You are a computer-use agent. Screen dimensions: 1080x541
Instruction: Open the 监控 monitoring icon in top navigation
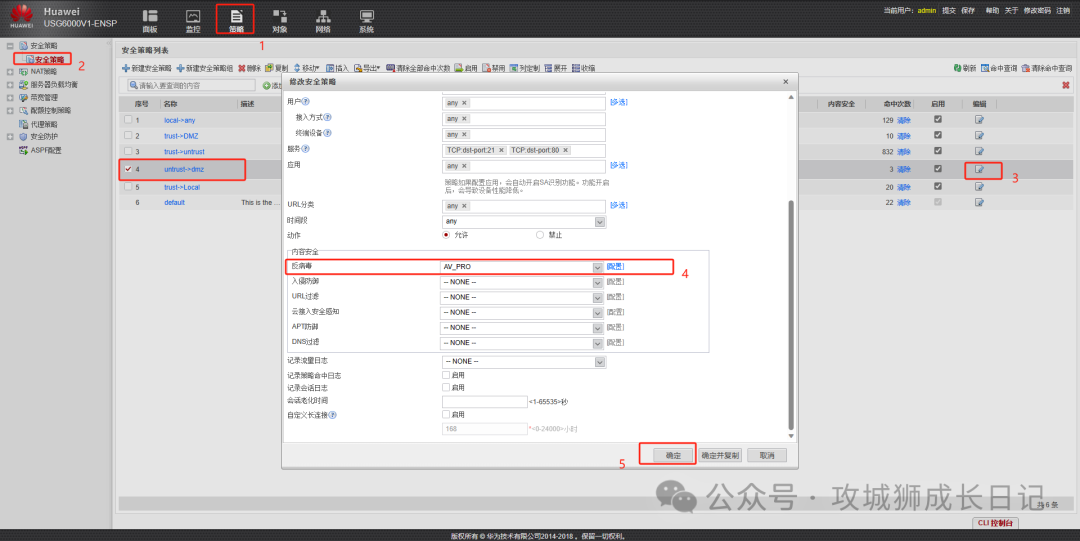tap(193, 19)
